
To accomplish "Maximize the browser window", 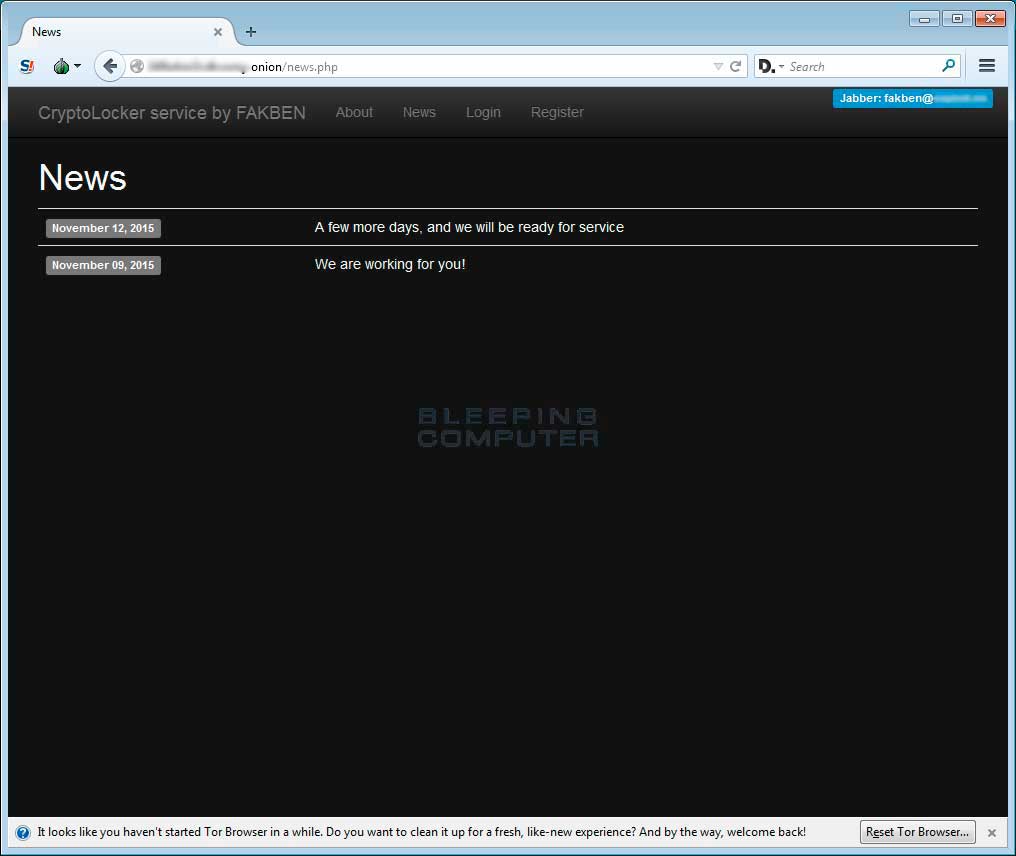I will (957, 19).
